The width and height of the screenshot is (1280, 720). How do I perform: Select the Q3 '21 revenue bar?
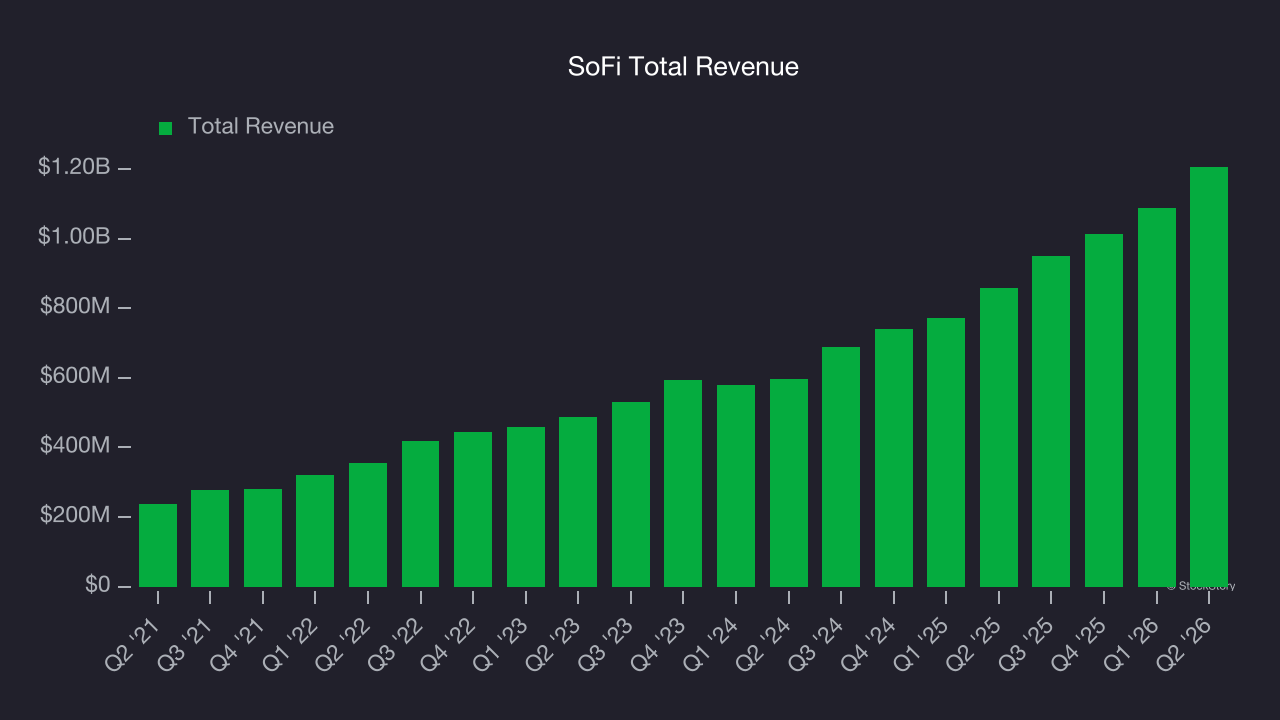[x=210, y=538]
